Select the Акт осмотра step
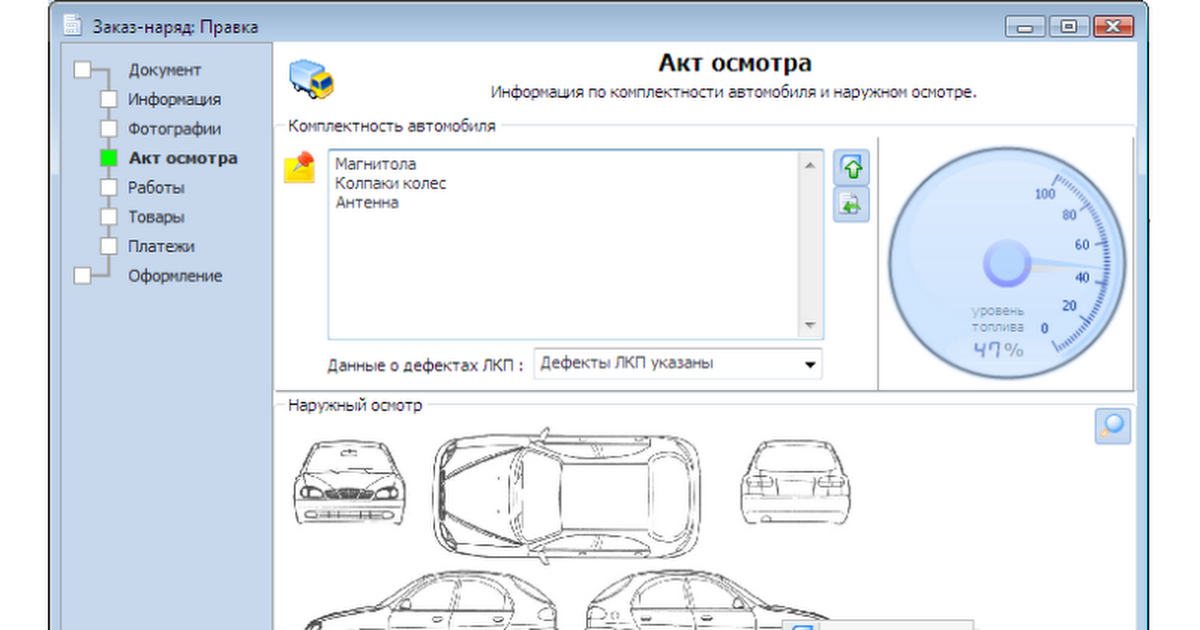1200x630 pixels. coord(182,158)
